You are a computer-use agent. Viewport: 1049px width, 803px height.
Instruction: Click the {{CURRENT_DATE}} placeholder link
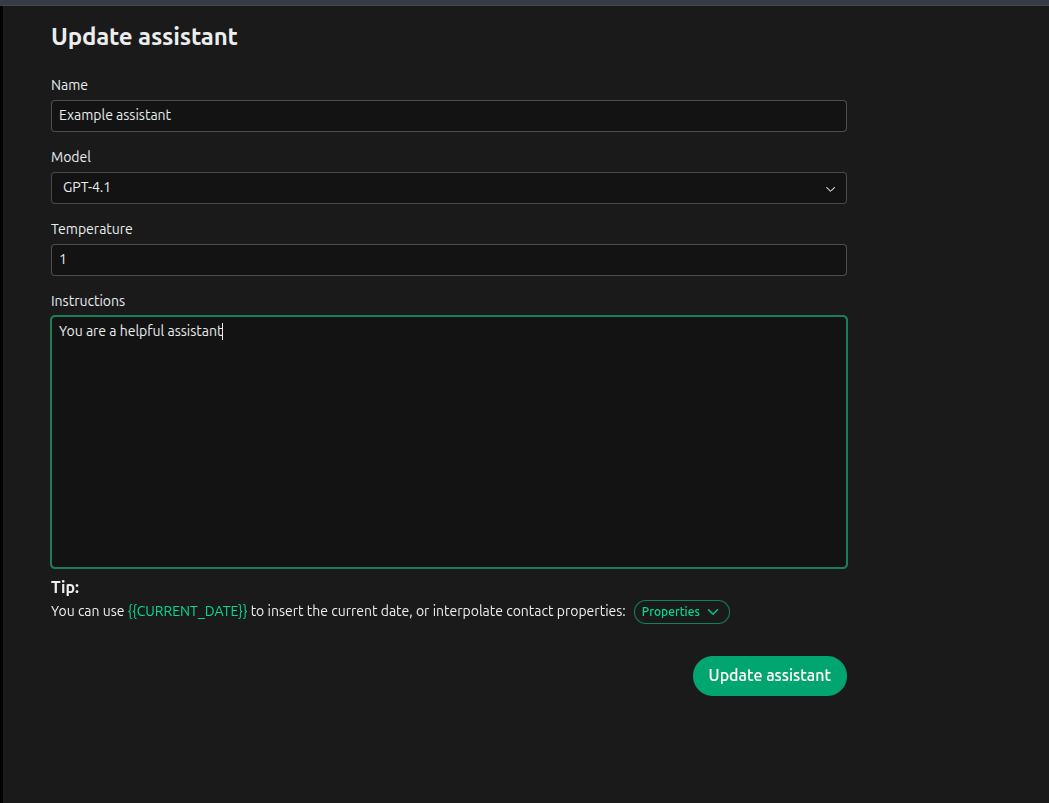(188, 611)
